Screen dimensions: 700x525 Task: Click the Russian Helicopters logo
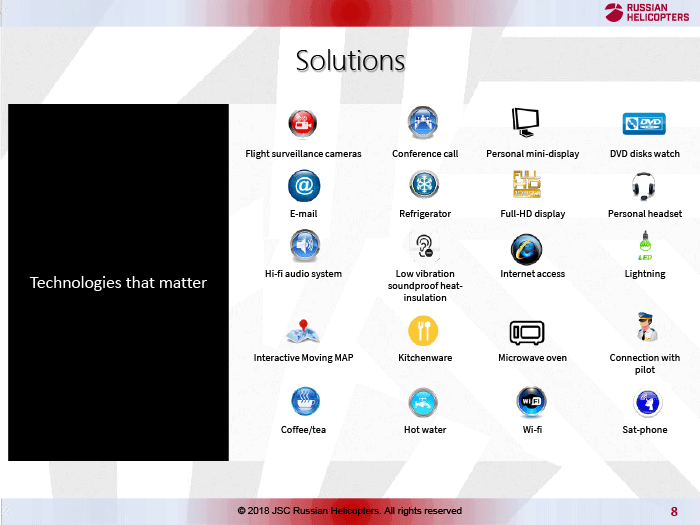[x=647, y=12]
